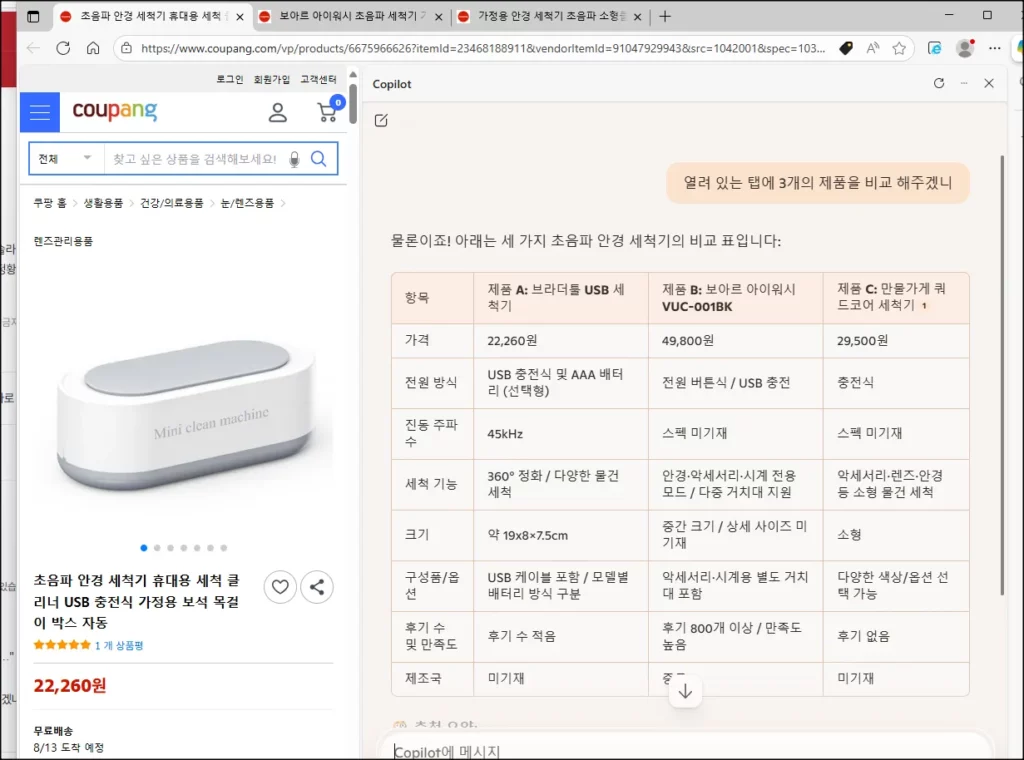Select the last product image dot
The image size is (1024, 760).
tap(223, 548)
